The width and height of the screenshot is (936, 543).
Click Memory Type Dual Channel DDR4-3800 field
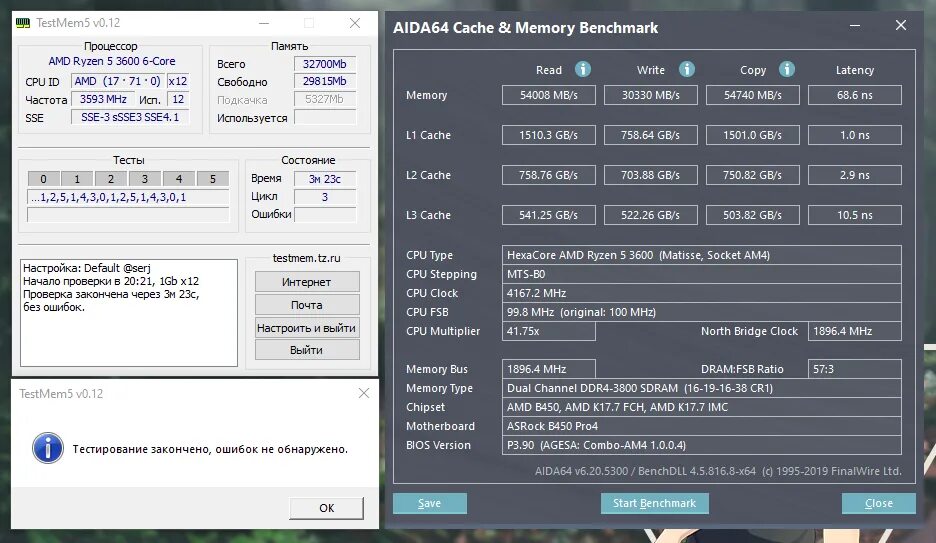[x=701, y=388]
